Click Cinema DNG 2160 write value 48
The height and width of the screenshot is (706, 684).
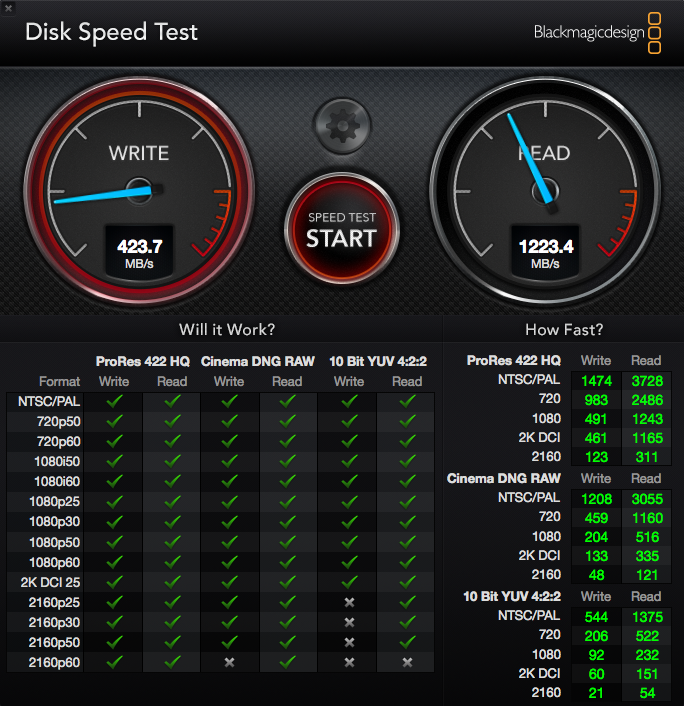[596, 575]
